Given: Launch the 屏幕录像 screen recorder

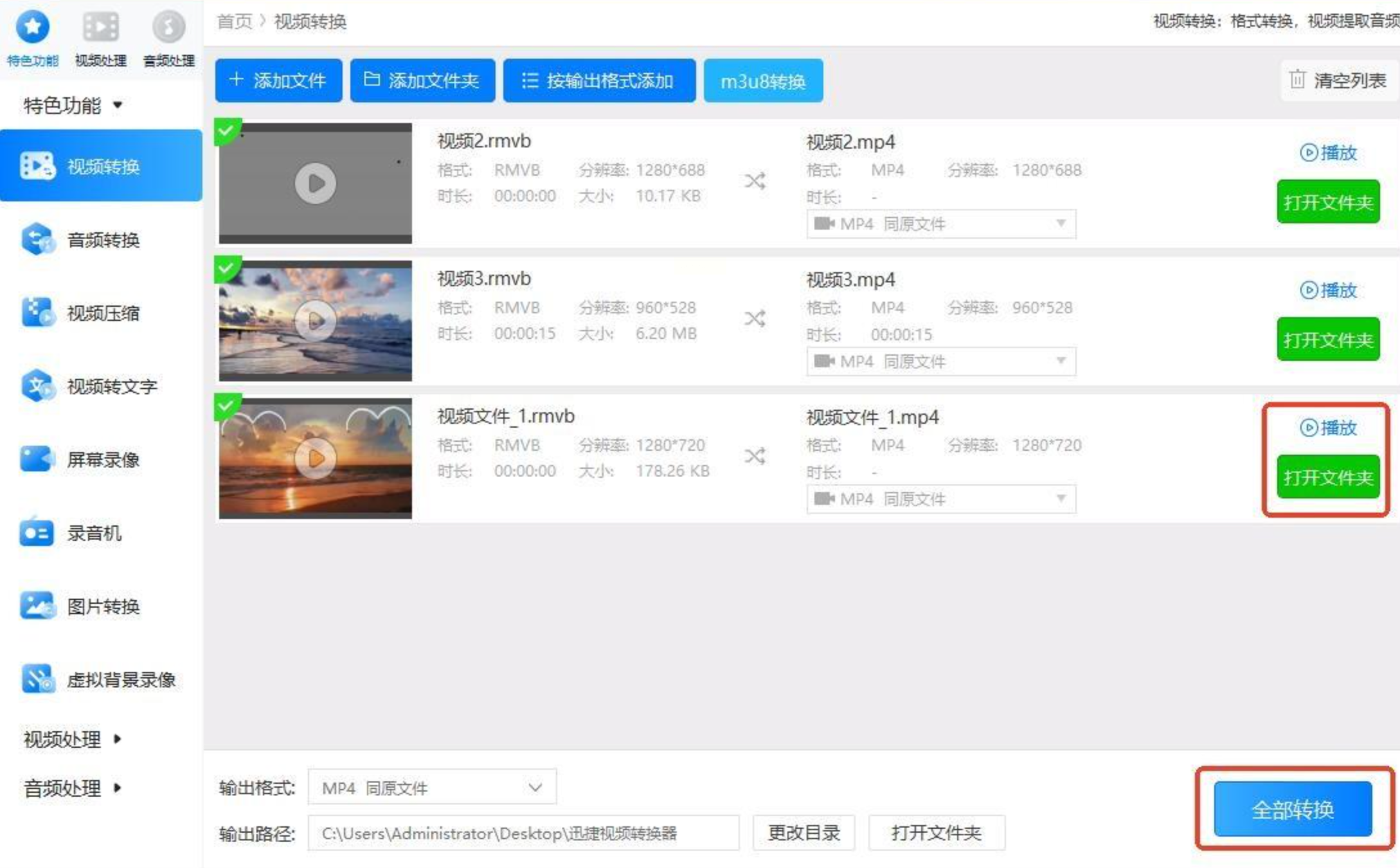Looking at the screenshot, I should pyautogui.click(x=102, y=460).
